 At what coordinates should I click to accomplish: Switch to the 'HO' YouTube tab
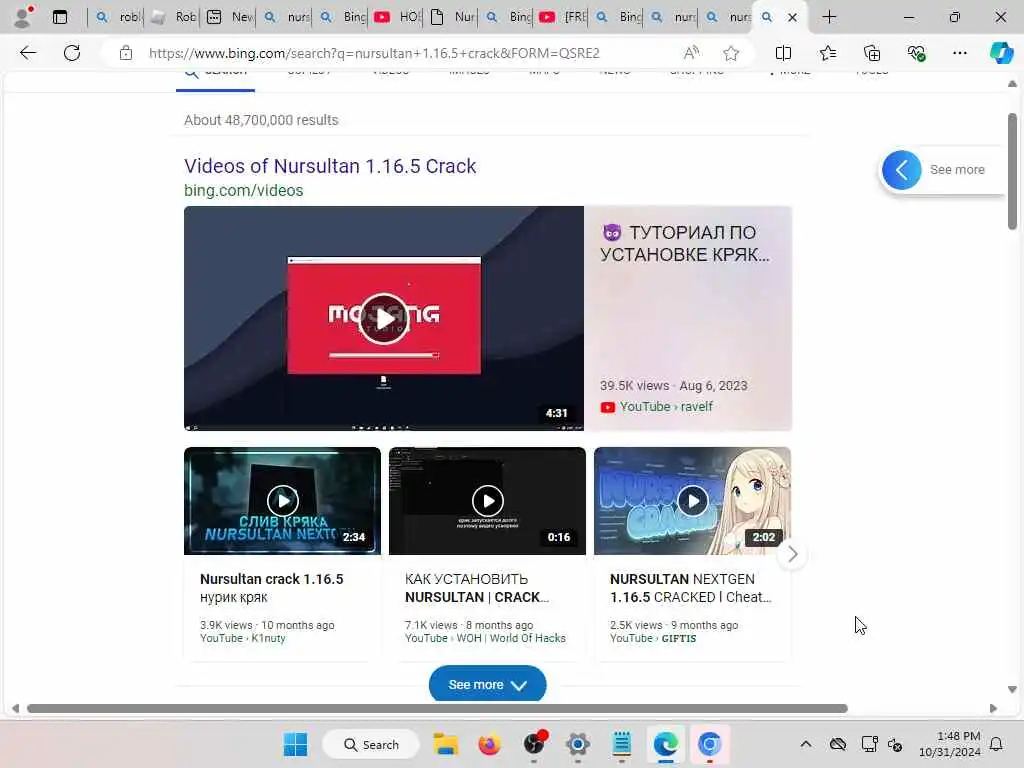[x=397, y=17]
